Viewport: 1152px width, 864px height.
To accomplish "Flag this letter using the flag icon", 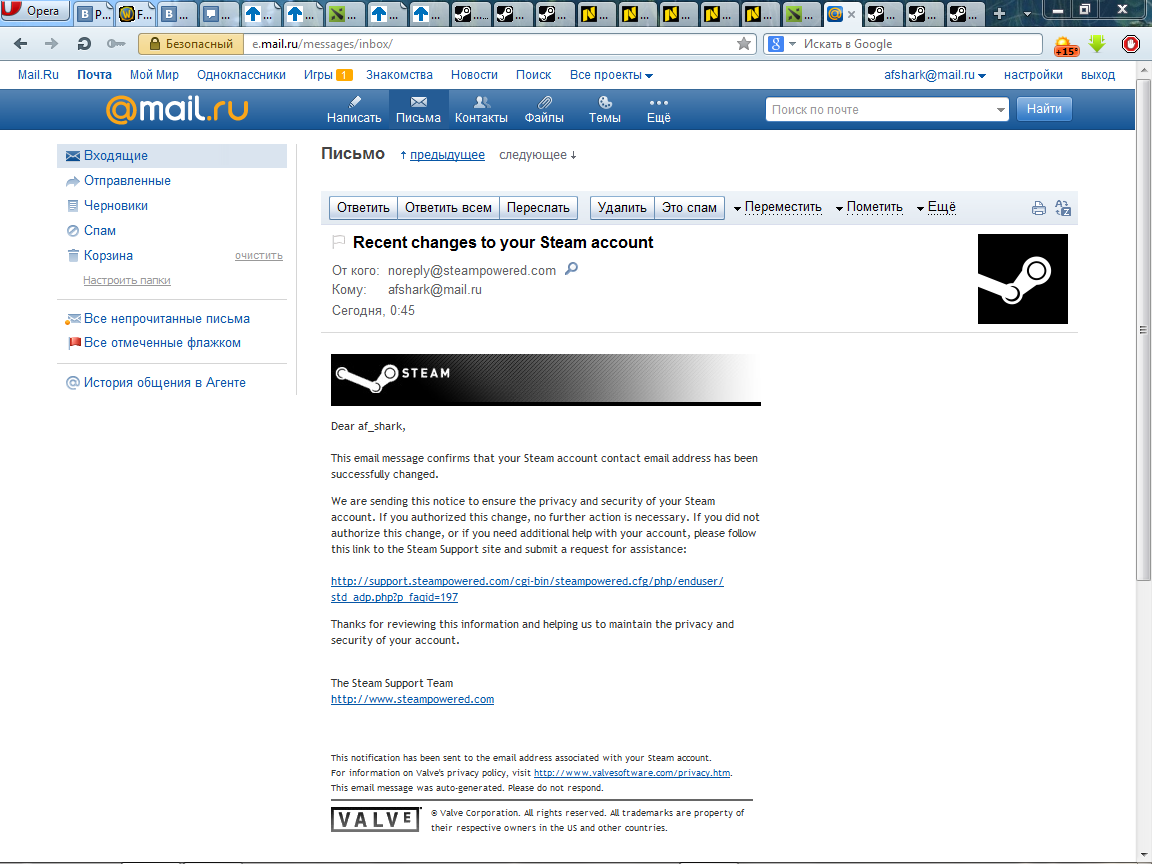I will [x=339, y=241].
